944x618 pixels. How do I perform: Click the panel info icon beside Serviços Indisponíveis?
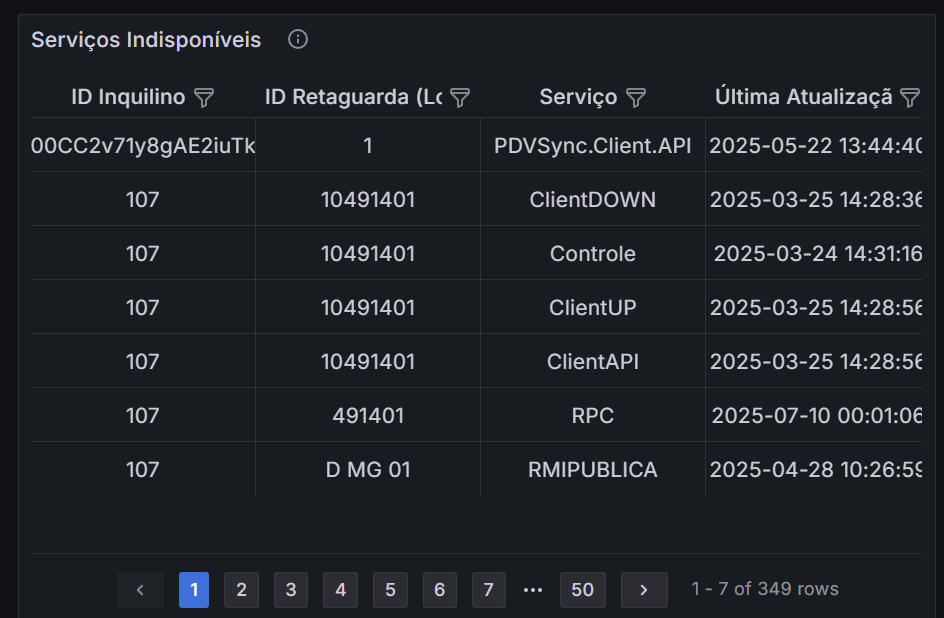[x=298, y=39]
